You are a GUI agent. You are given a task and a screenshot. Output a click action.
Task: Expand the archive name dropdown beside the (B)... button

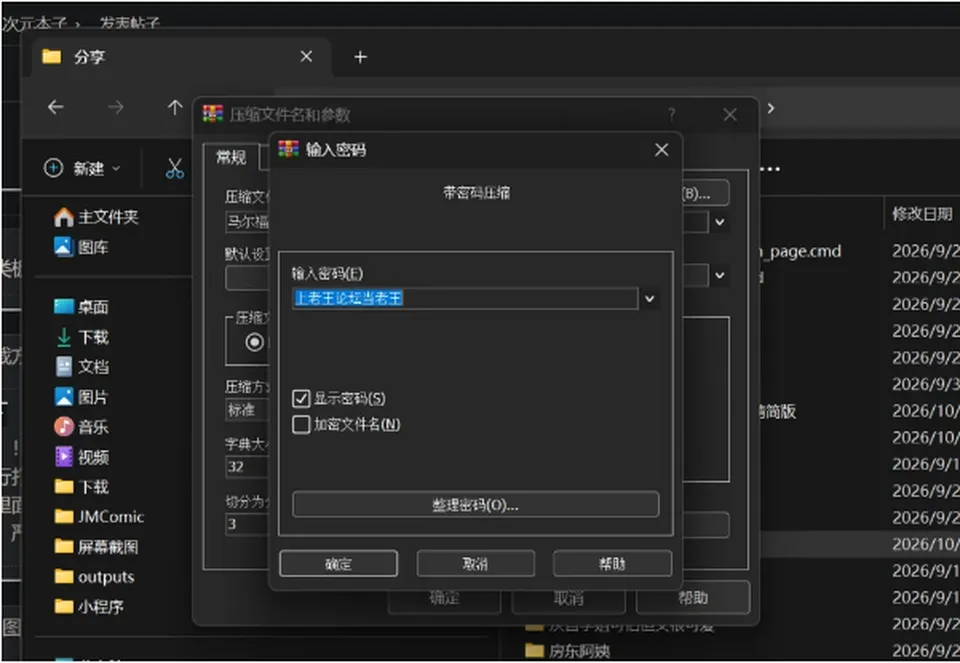click(x=720, y=222)
